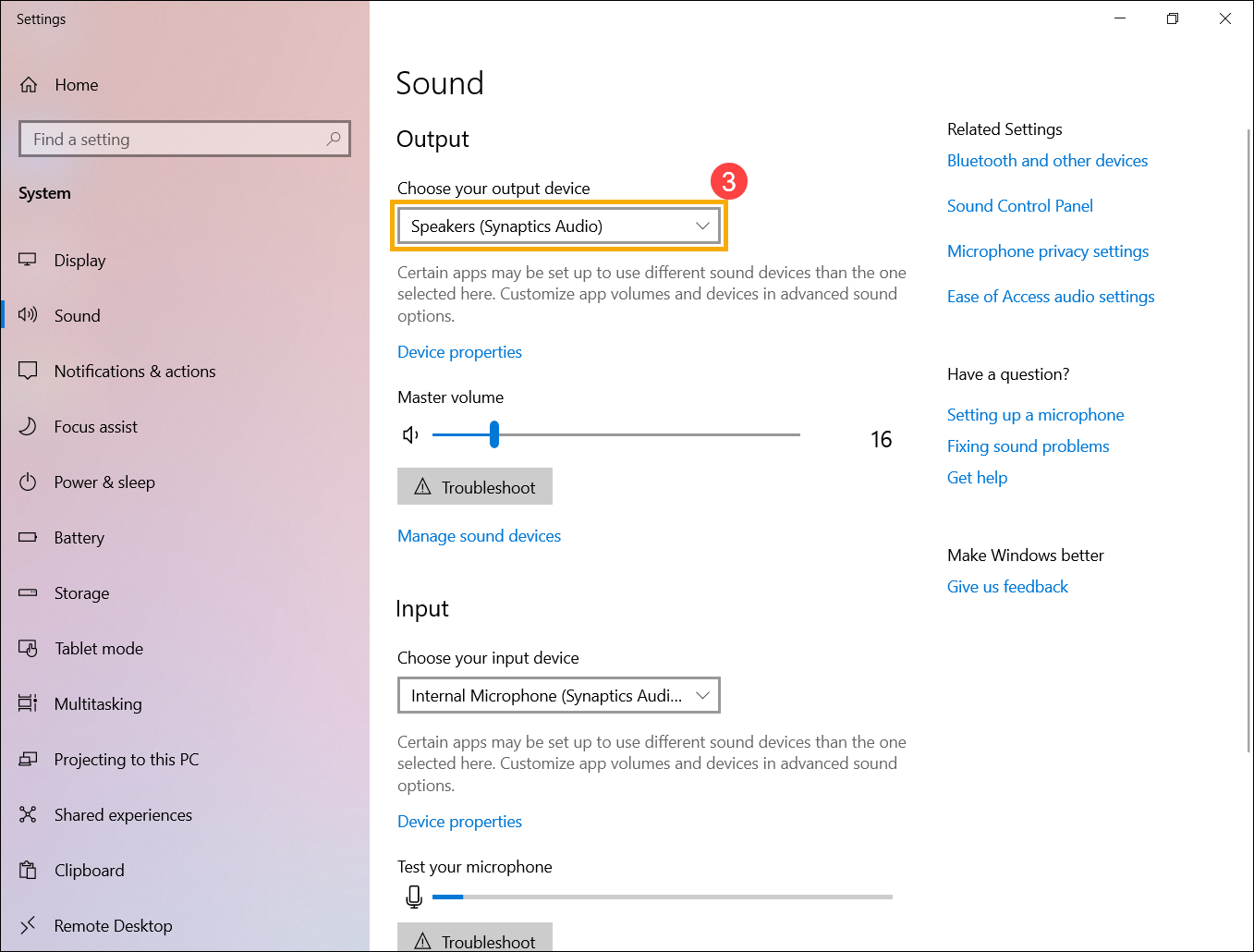Click the Remote Desktop icon
The width and height of the screenshot is (1254, 952).
(x=28, y=925)
